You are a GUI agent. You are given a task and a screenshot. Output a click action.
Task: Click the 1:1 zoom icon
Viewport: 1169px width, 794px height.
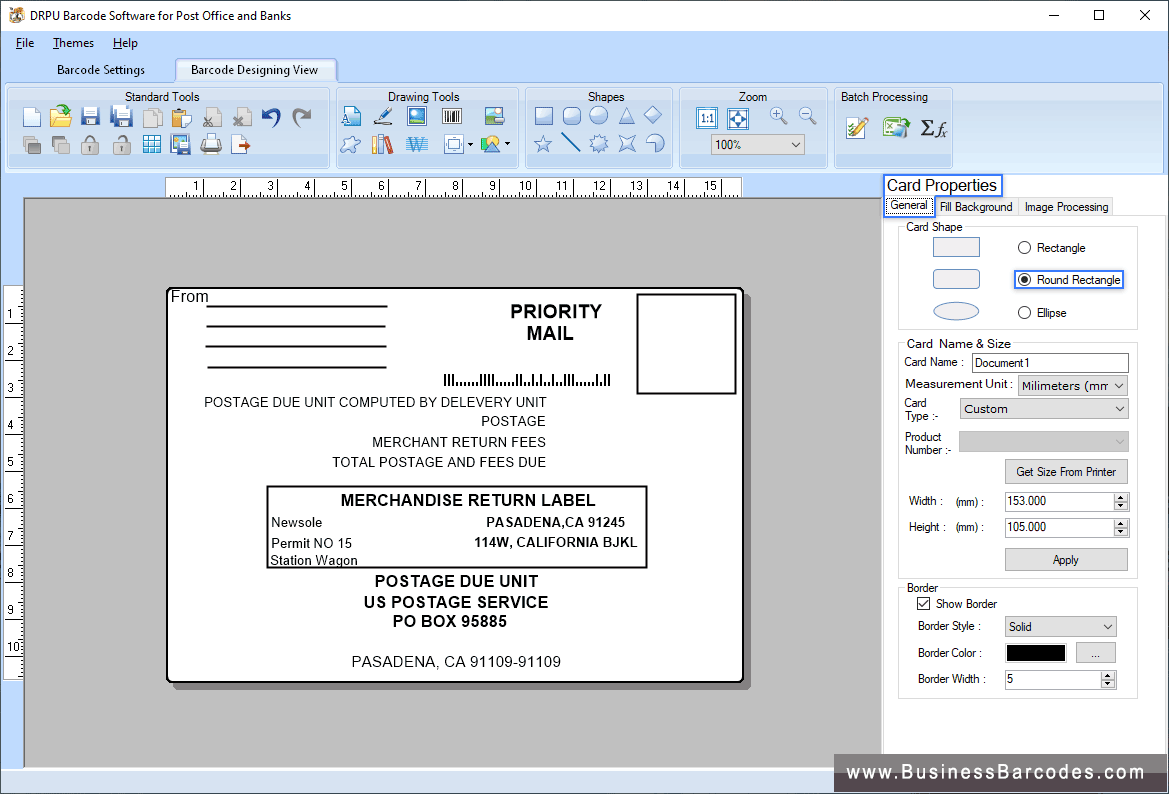coord(707,118)
